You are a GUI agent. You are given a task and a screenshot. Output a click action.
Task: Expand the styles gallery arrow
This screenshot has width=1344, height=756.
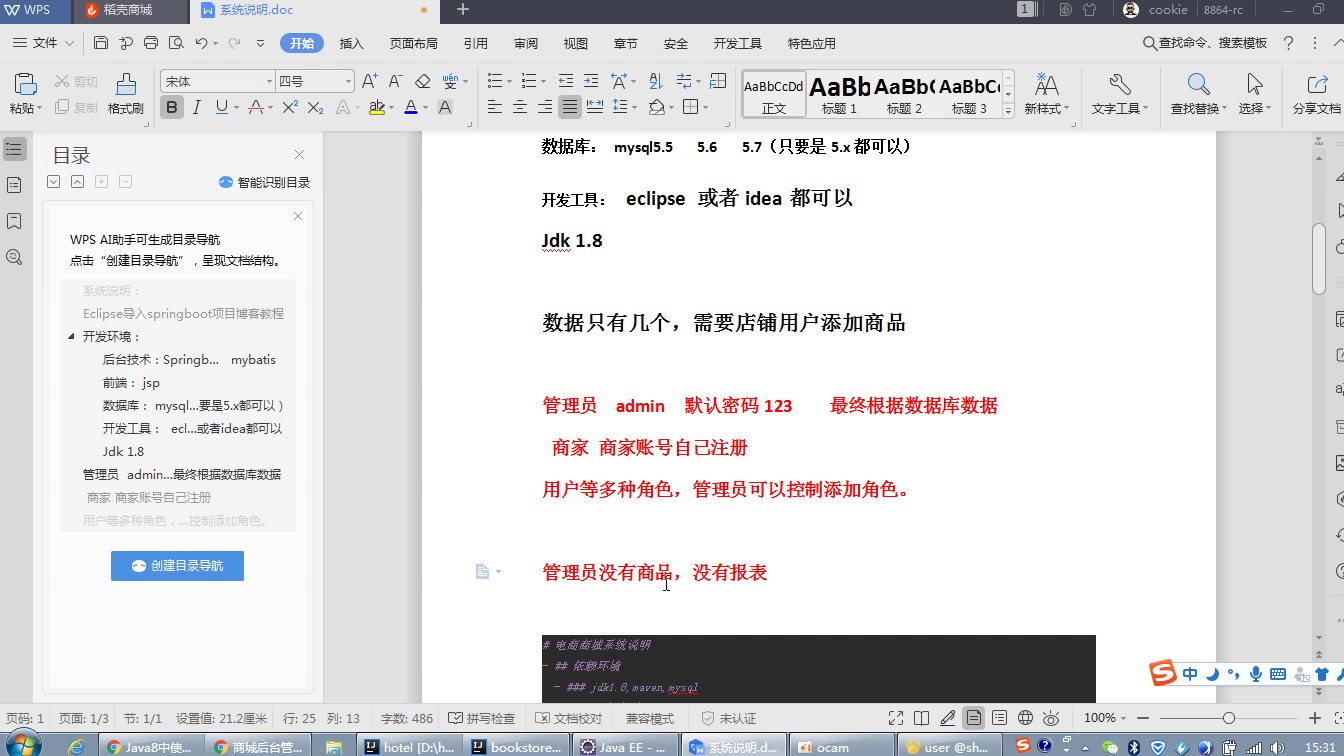(x=1008, y=111)
